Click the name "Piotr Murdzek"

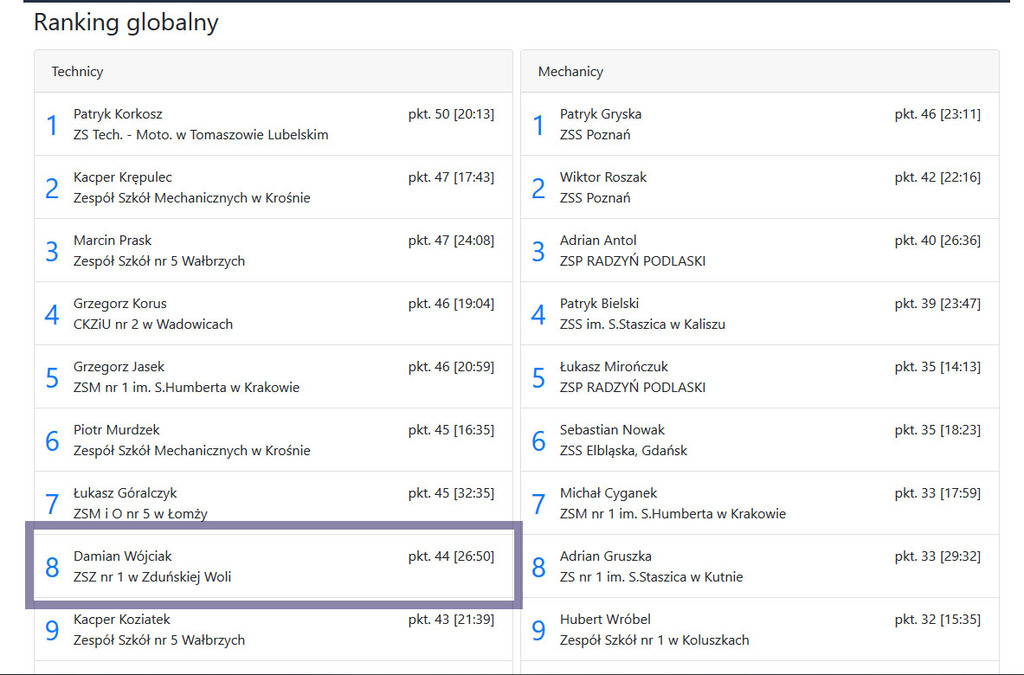[117, 430]
